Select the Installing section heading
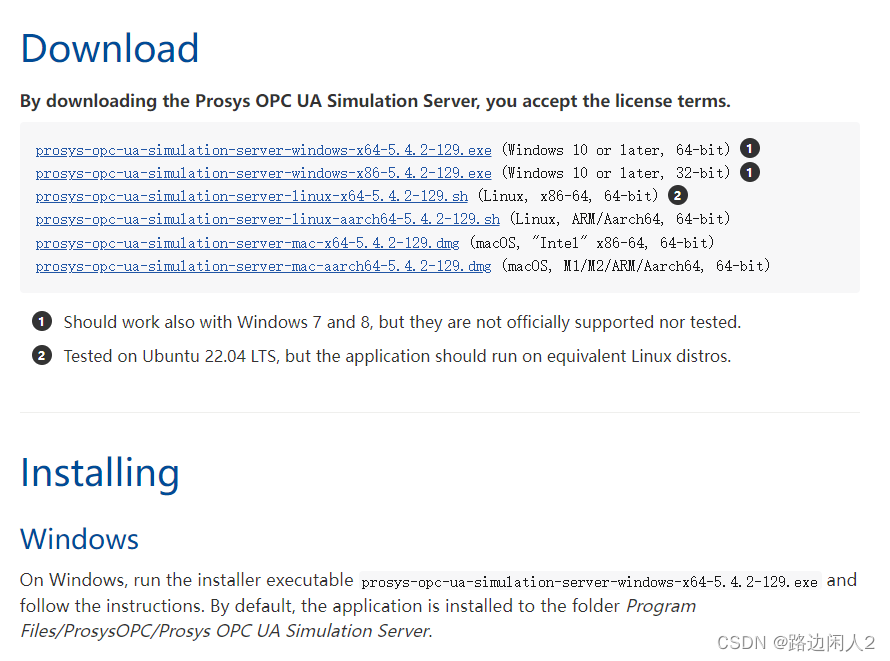Viewport: 890px width, 661px height. coord(99,472)
